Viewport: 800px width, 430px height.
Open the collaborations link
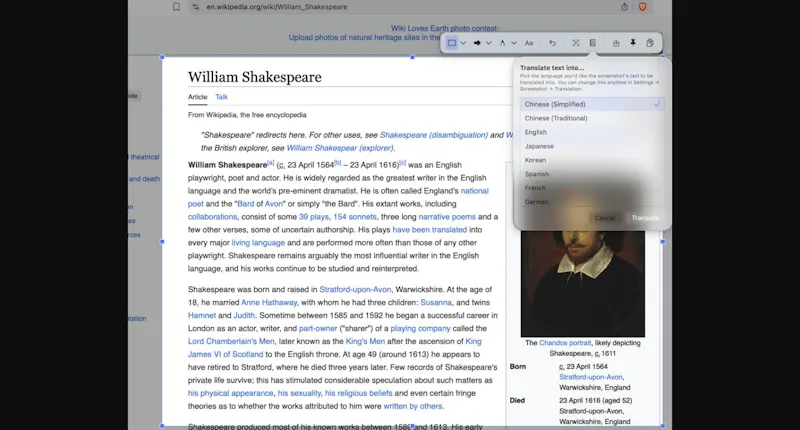(x=212, y=217)
